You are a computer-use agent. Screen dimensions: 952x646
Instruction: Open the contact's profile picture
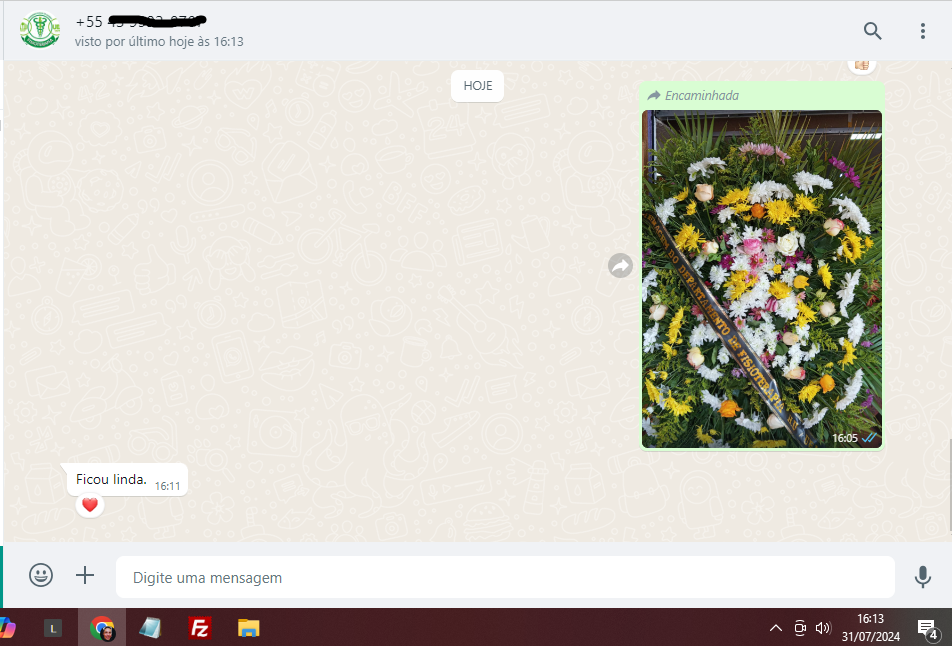[40, 30]
